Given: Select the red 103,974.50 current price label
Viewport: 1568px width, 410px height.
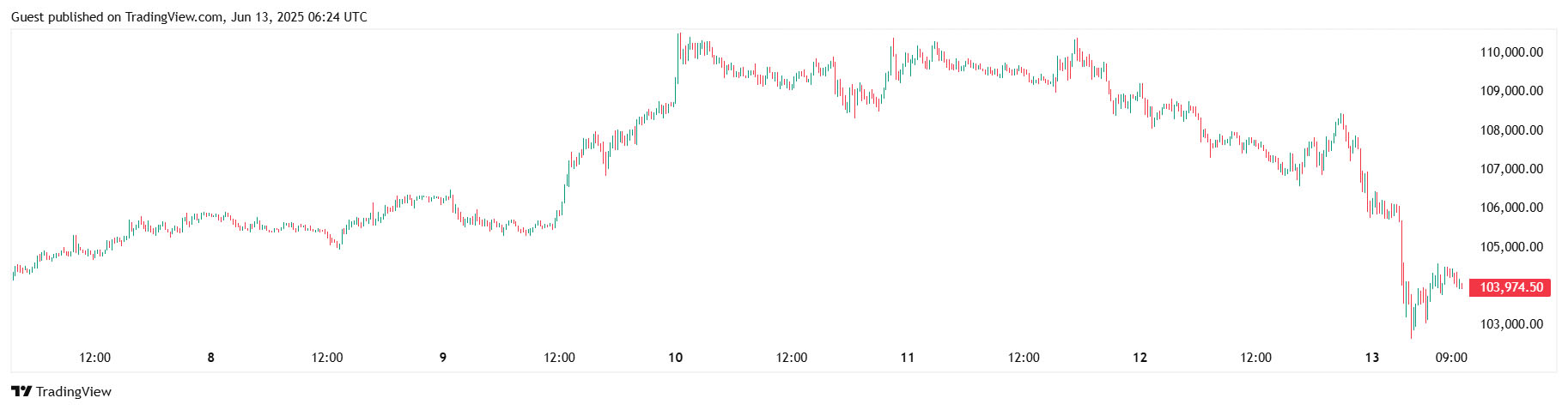Looking at the screenshot, I should (1510, 287).
